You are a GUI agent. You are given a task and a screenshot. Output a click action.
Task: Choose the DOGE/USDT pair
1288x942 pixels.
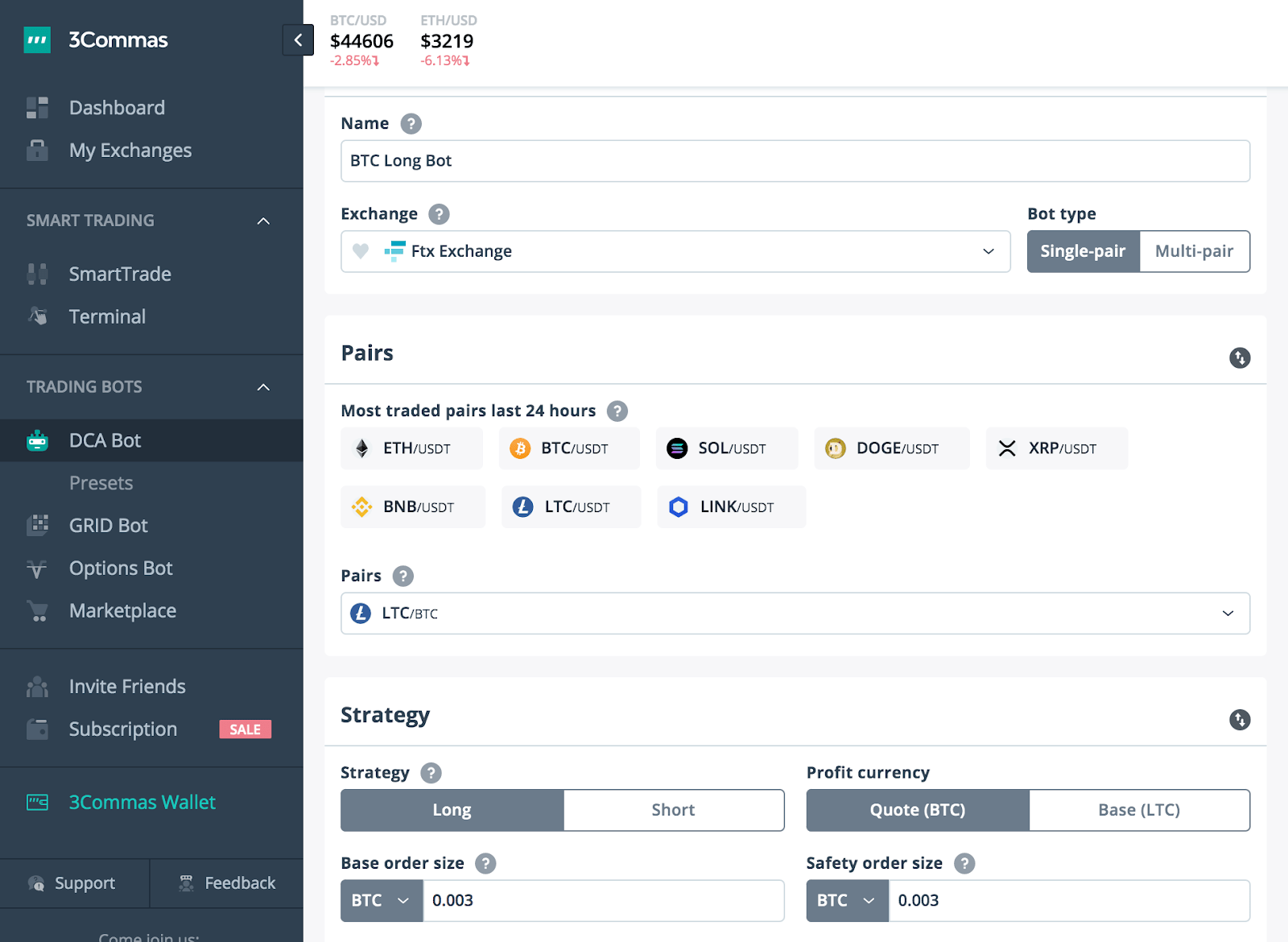[892, 448]
